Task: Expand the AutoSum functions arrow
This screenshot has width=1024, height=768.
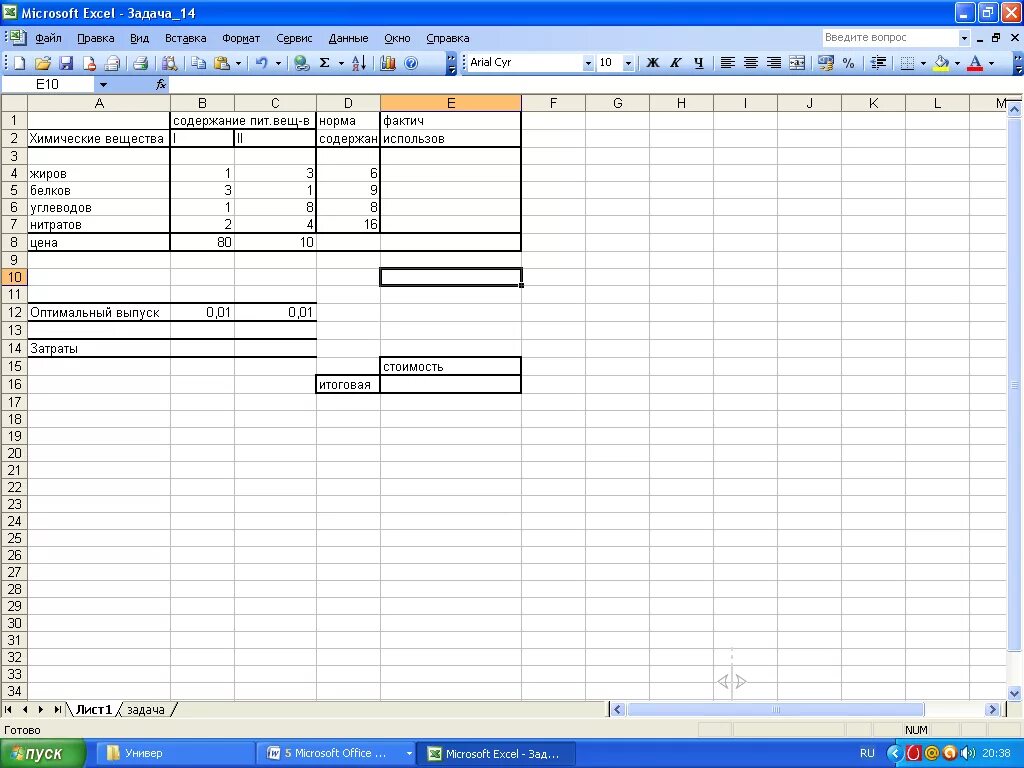Action: [x=341, y=63]
